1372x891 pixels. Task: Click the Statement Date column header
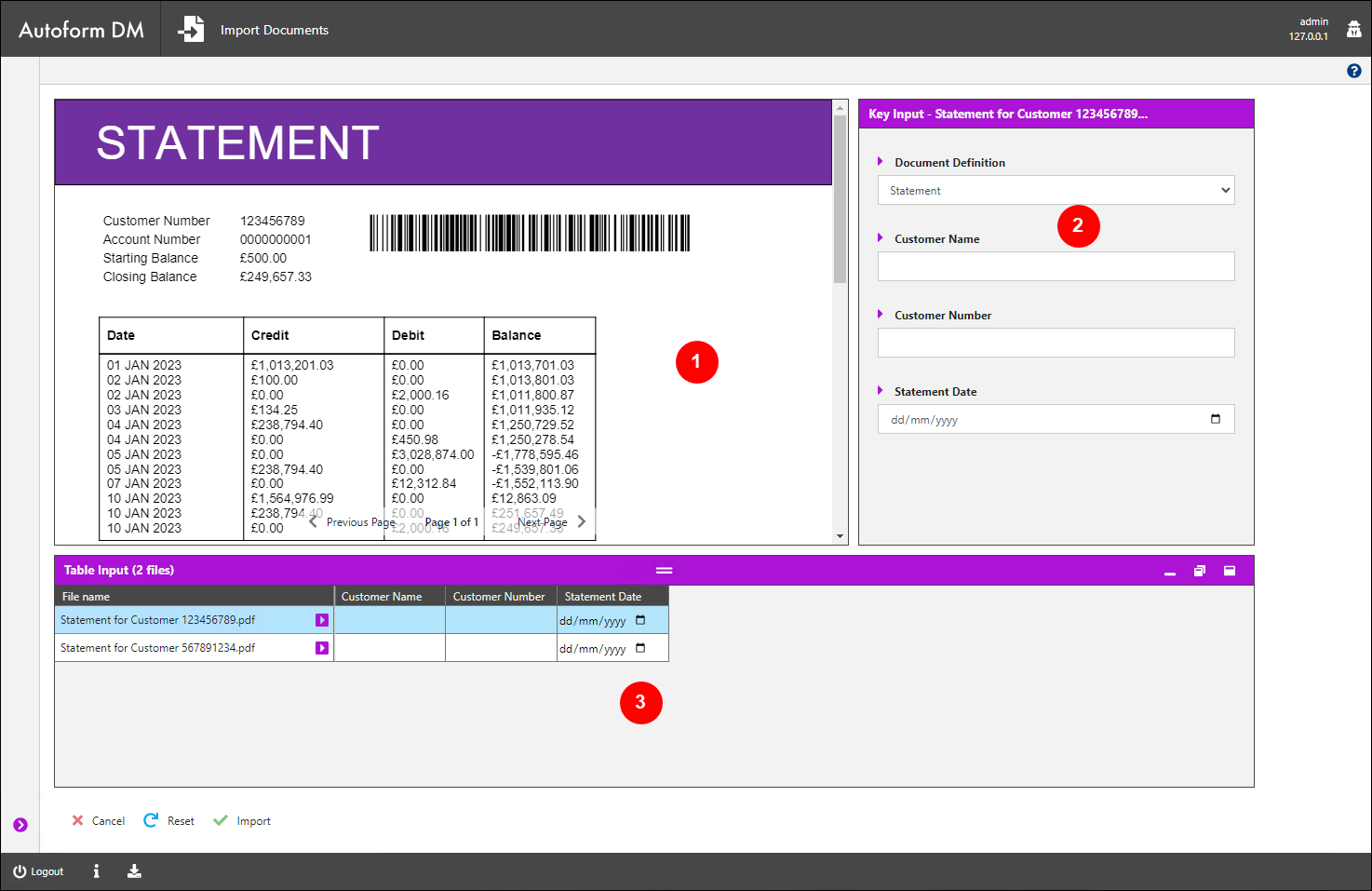pyautogui.click(x=612, y=597)
